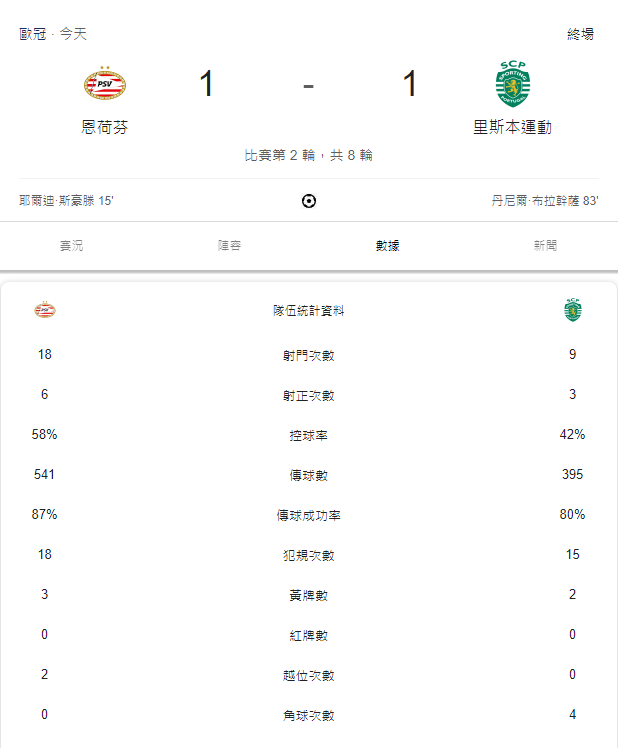Switch to the 陣容 lineup tab
Image resolution: width=618 pixels, height=748 pixels.
[230, 246]
